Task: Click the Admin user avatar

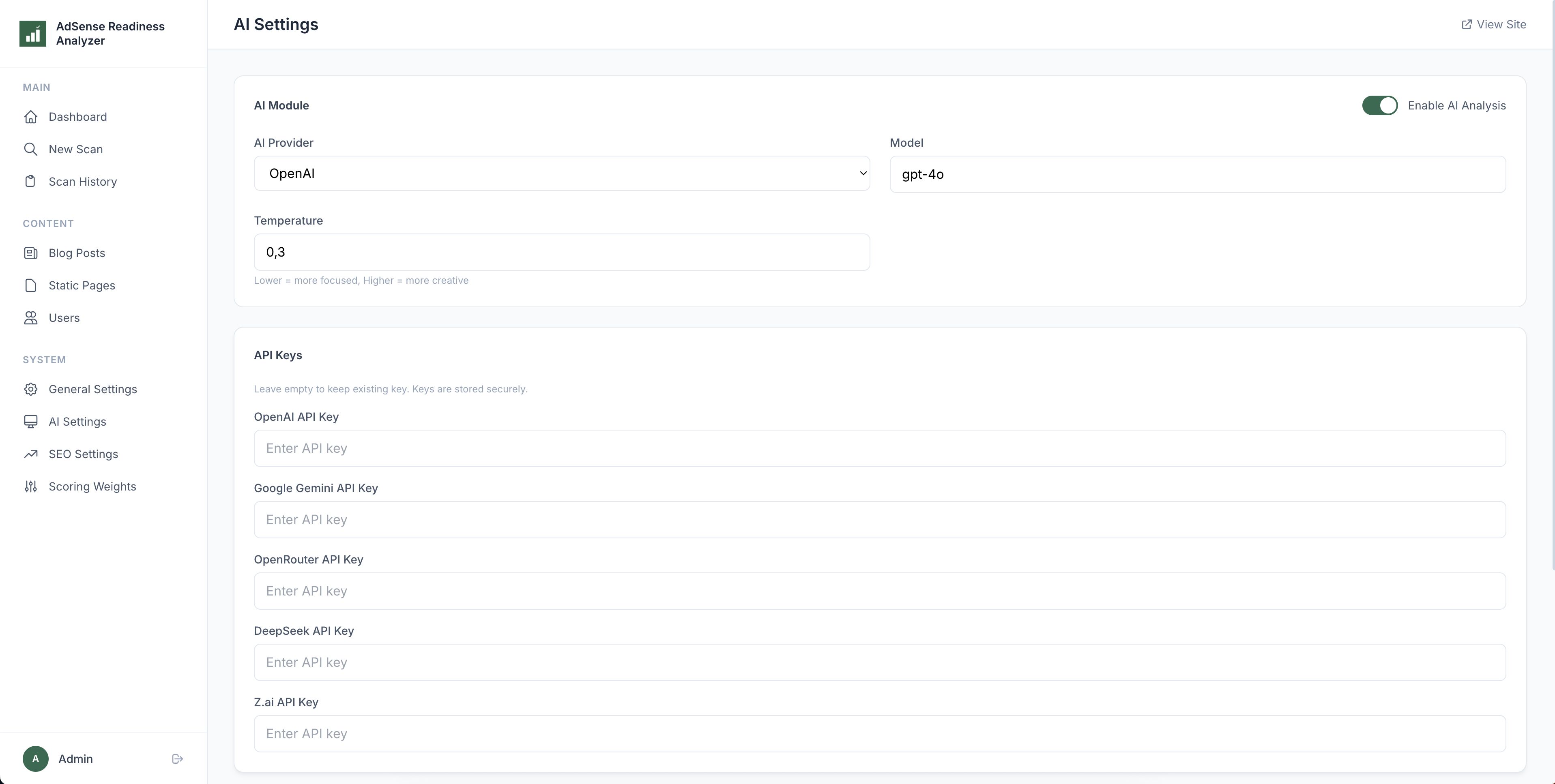Action: (36, 758)
